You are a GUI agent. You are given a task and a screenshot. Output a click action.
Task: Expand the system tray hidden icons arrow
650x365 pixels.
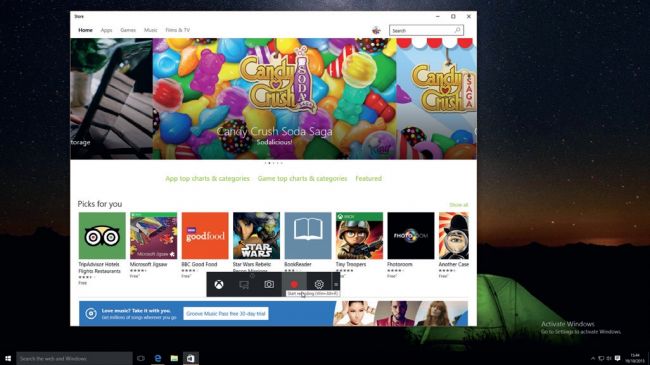(x=592, y=358)
